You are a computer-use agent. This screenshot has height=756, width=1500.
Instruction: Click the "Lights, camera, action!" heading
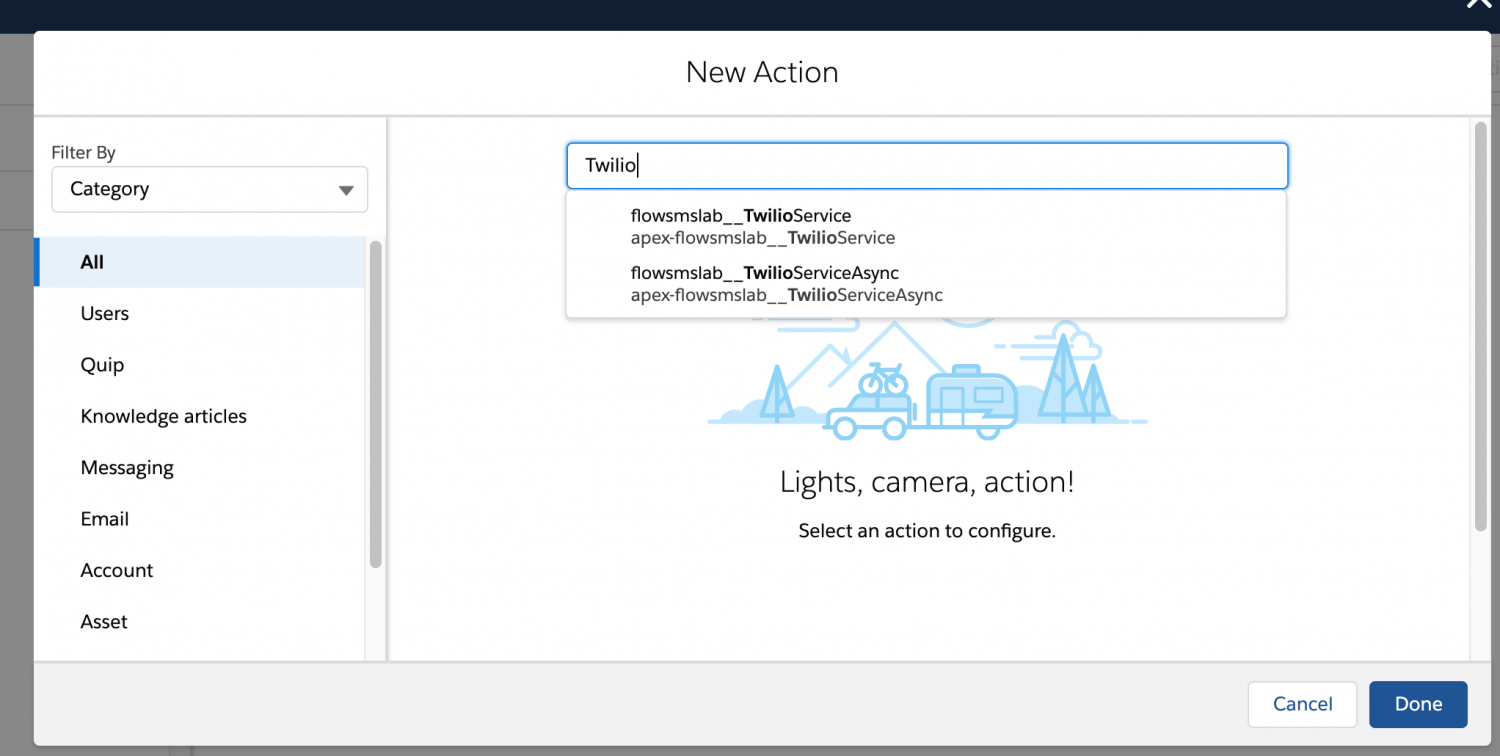tap(926, 483)
